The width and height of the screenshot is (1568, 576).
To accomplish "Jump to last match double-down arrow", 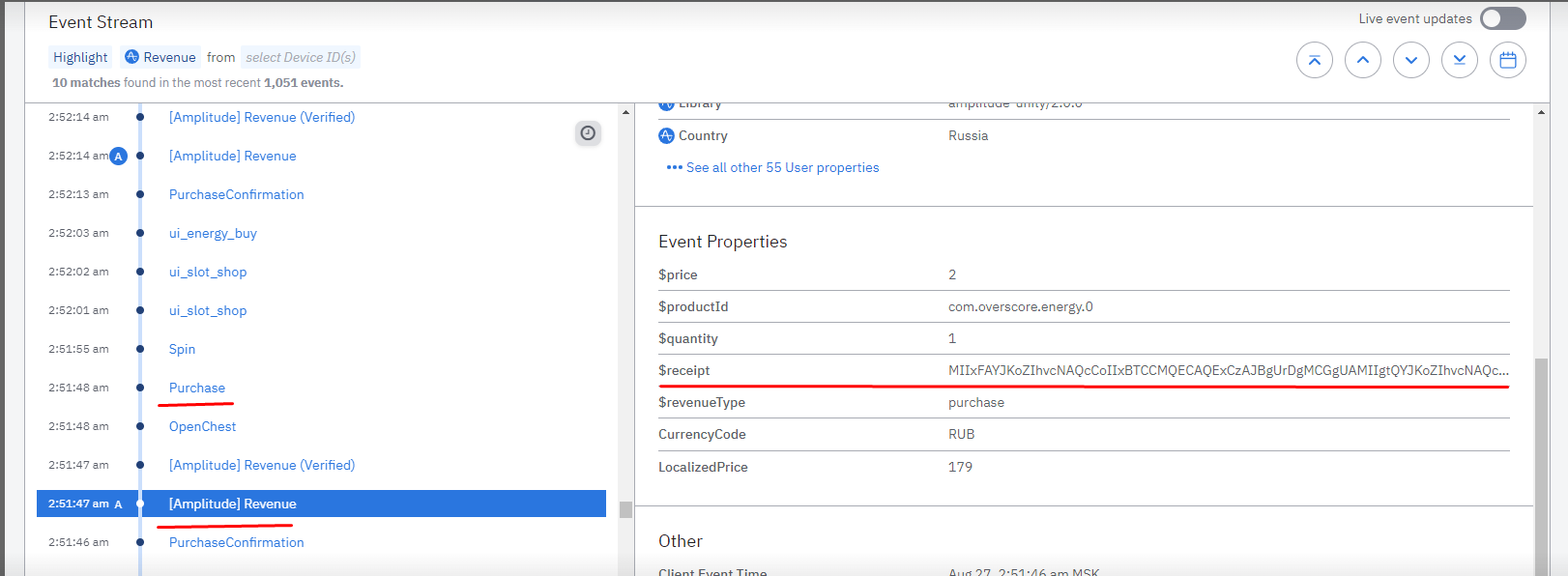I will click(1460, 60).
